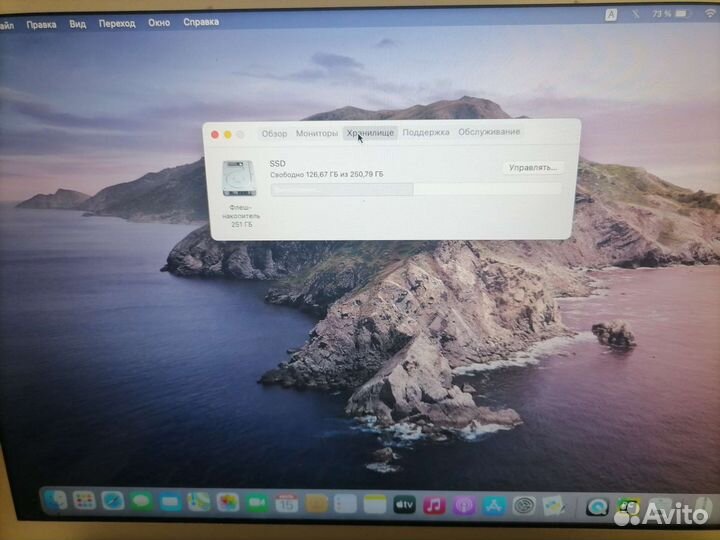Open Launchpad in the Dock
This screenshot has height=540, width=720.
pyautogui.click(x=84, y=501)
